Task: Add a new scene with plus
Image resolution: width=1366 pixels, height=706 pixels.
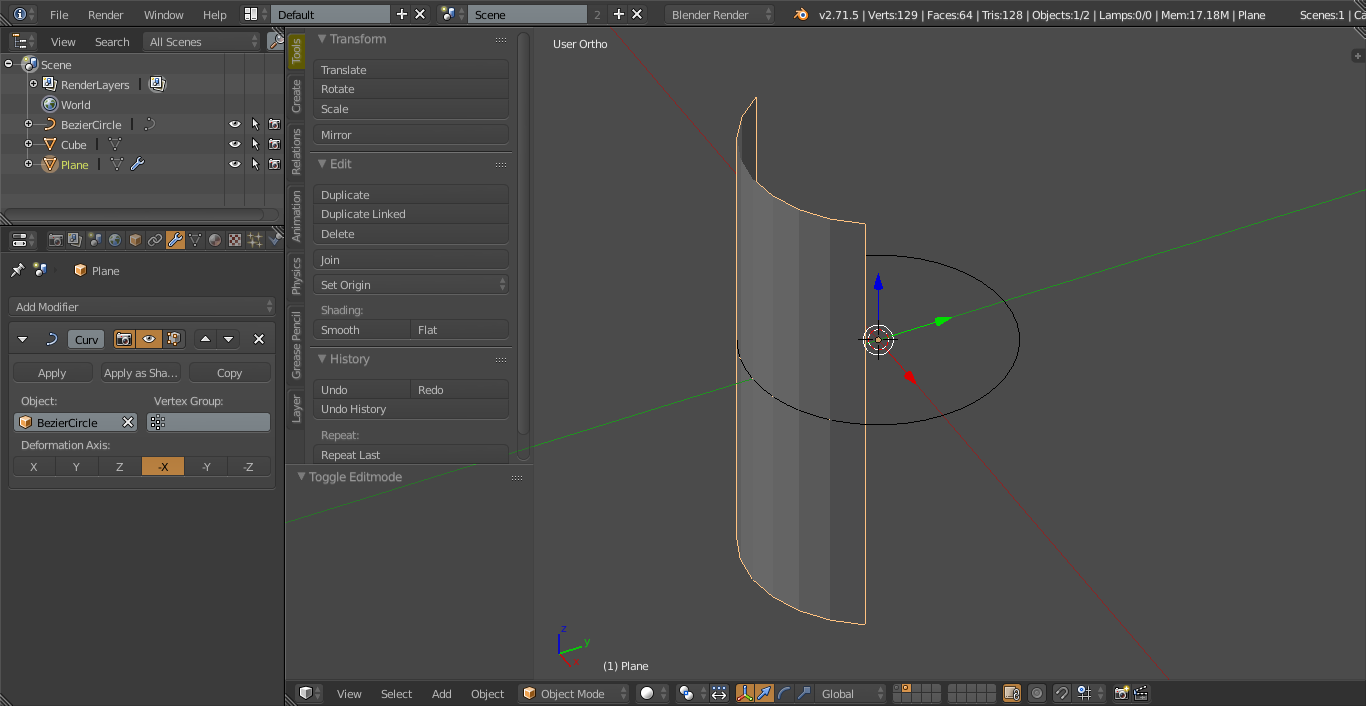Action: click(618, 14)
